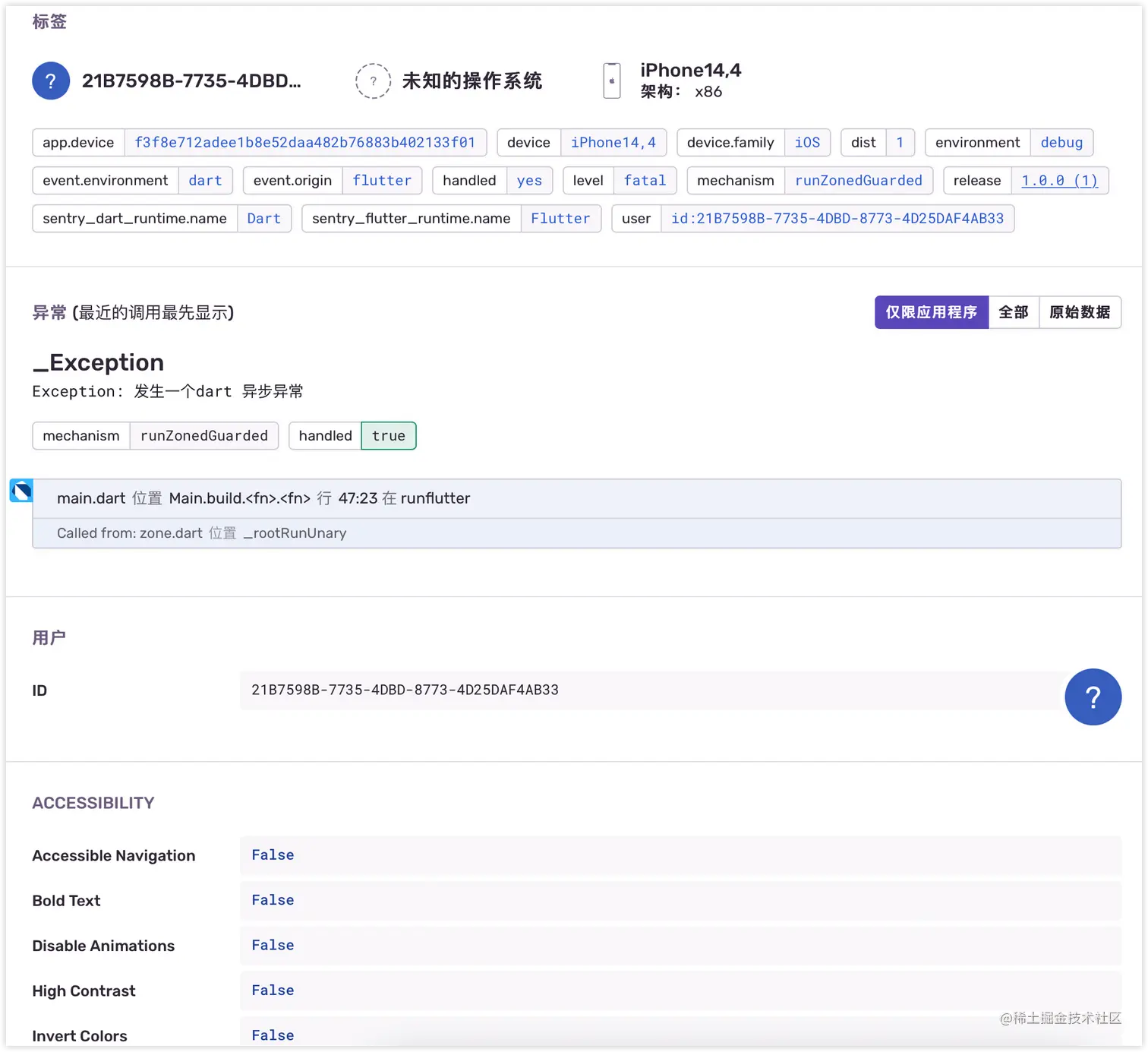This screenshot has height=1052, width=1148.
Task: Click sentry_flutter_runtime.name value Flutter
Action: pyautogui.click(x=560, y=219)
